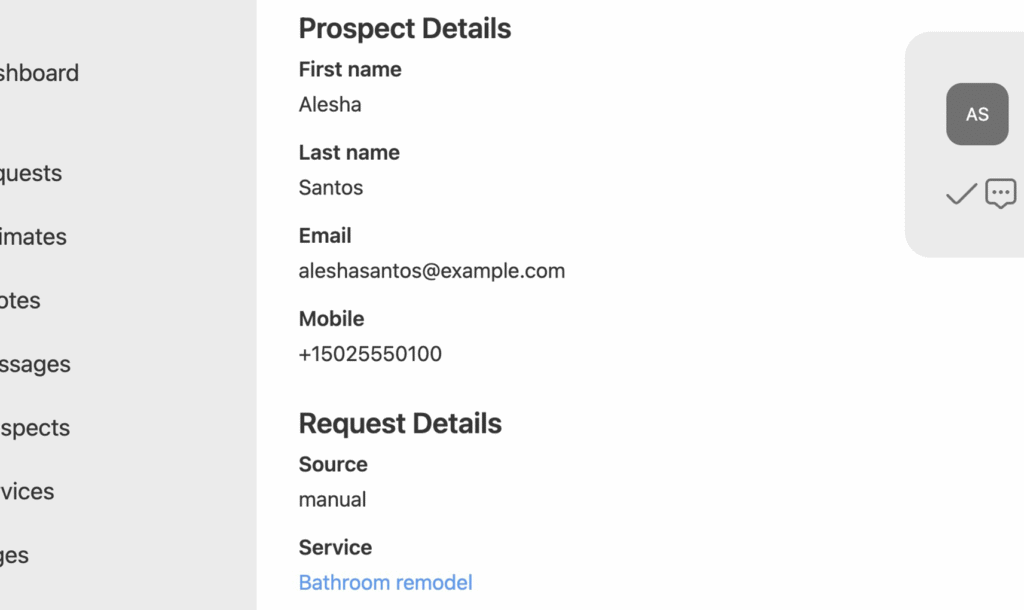Click the mobile number +15025550100

[x=370, y=353]
